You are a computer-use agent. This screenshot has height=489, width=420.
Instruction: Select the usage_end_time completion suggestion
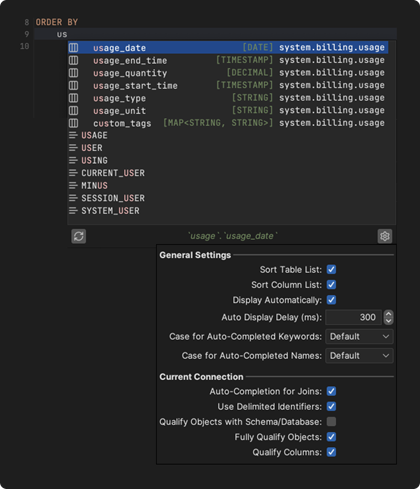coord(228,60)
